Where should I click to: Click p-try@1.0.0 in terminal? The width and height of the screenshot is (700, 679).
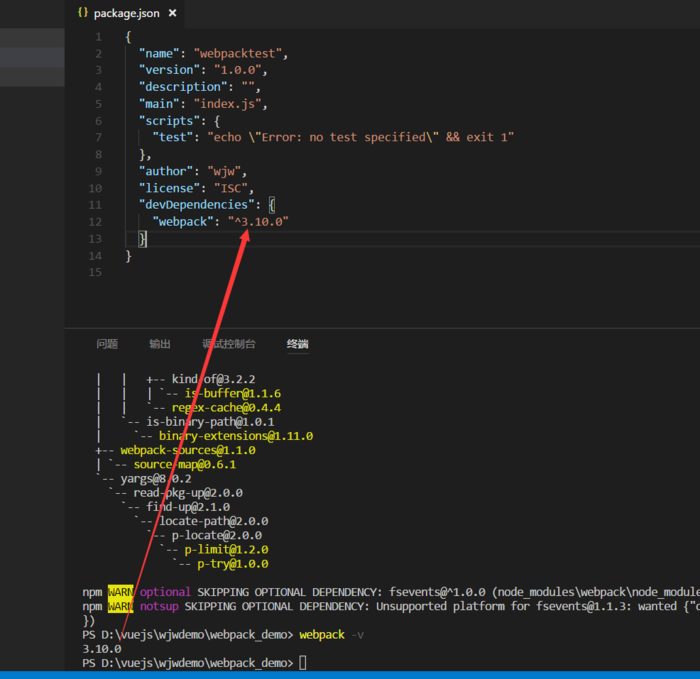233,564
